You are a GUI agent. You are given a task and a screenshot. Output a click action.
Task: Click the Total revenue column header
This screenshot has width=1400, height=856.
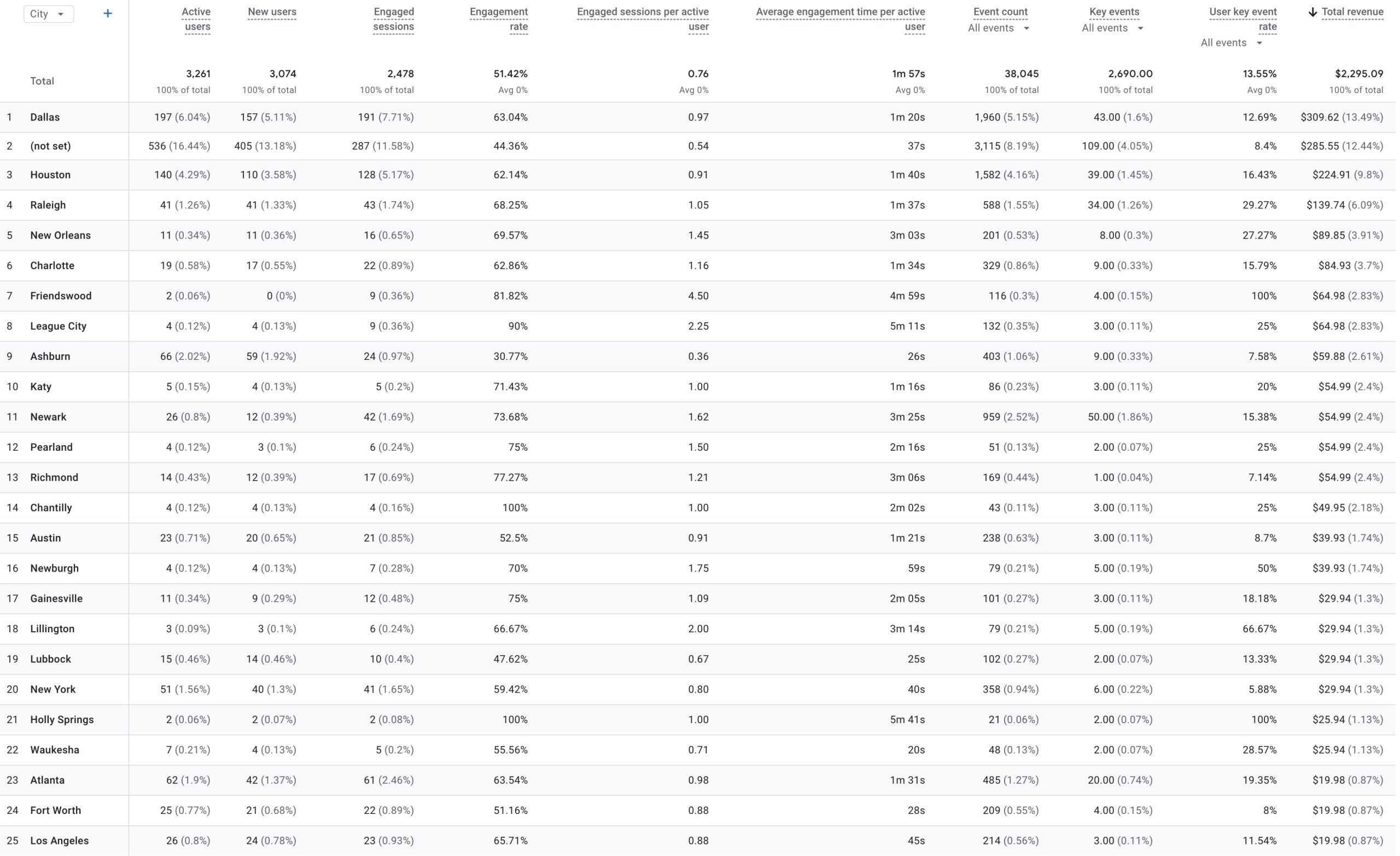coord(1352,12)
